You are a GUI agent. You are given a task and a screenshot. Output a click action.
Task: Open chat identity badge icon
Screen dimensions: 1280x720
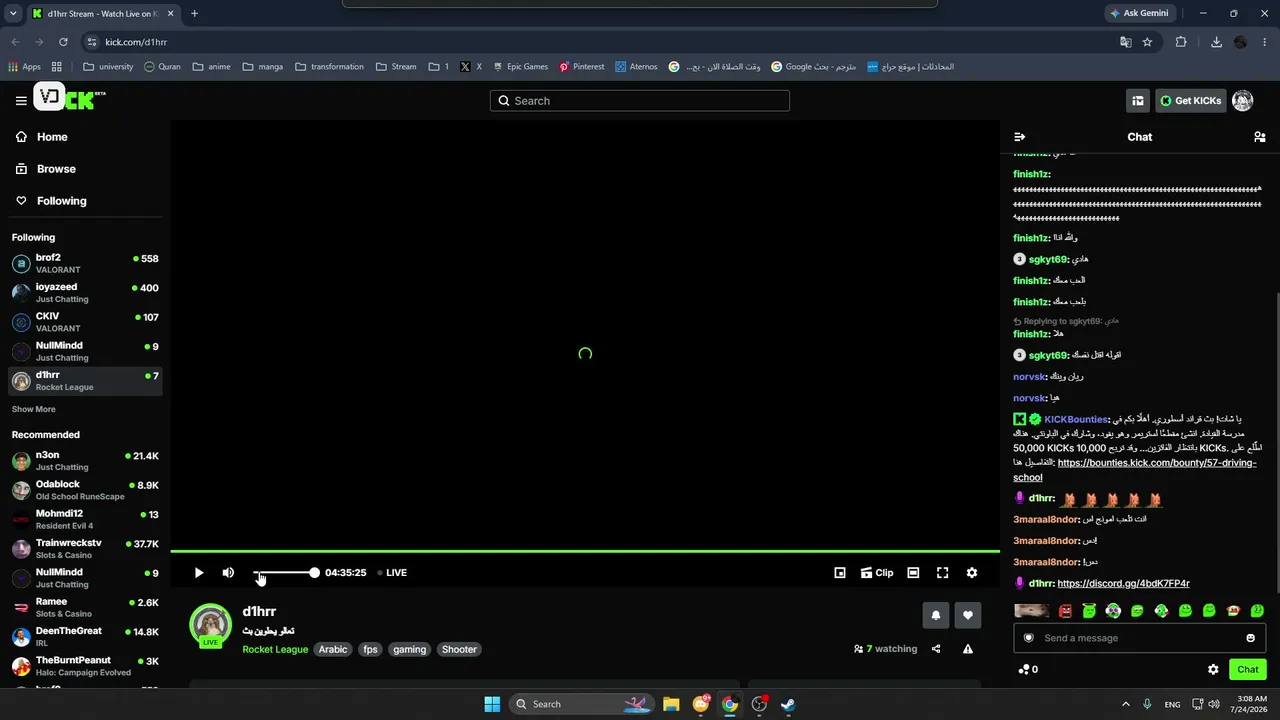[1028, 638]
